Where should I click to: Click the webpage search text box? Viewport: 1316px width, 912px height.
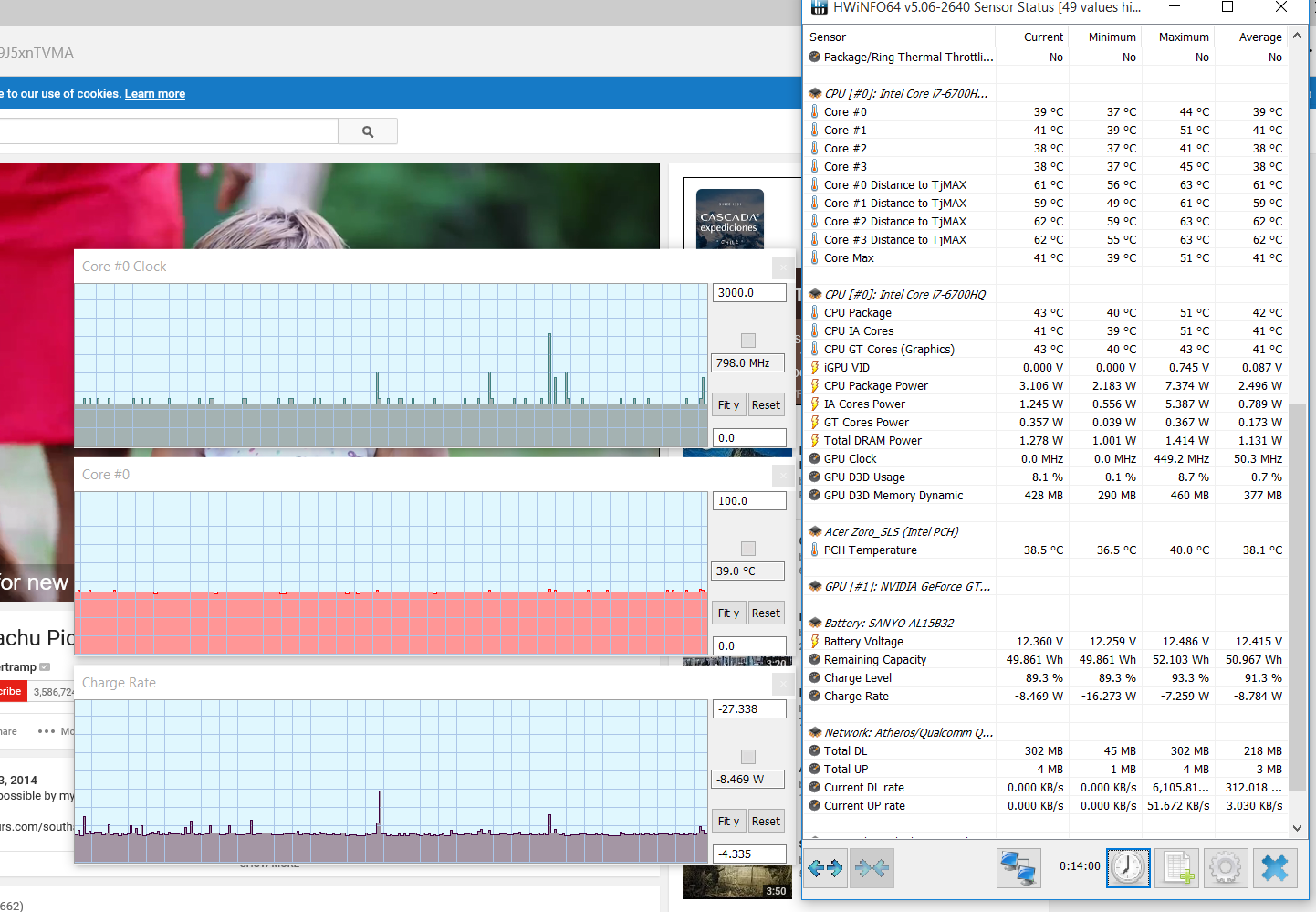pyautogui.click(x=169, y=131)
